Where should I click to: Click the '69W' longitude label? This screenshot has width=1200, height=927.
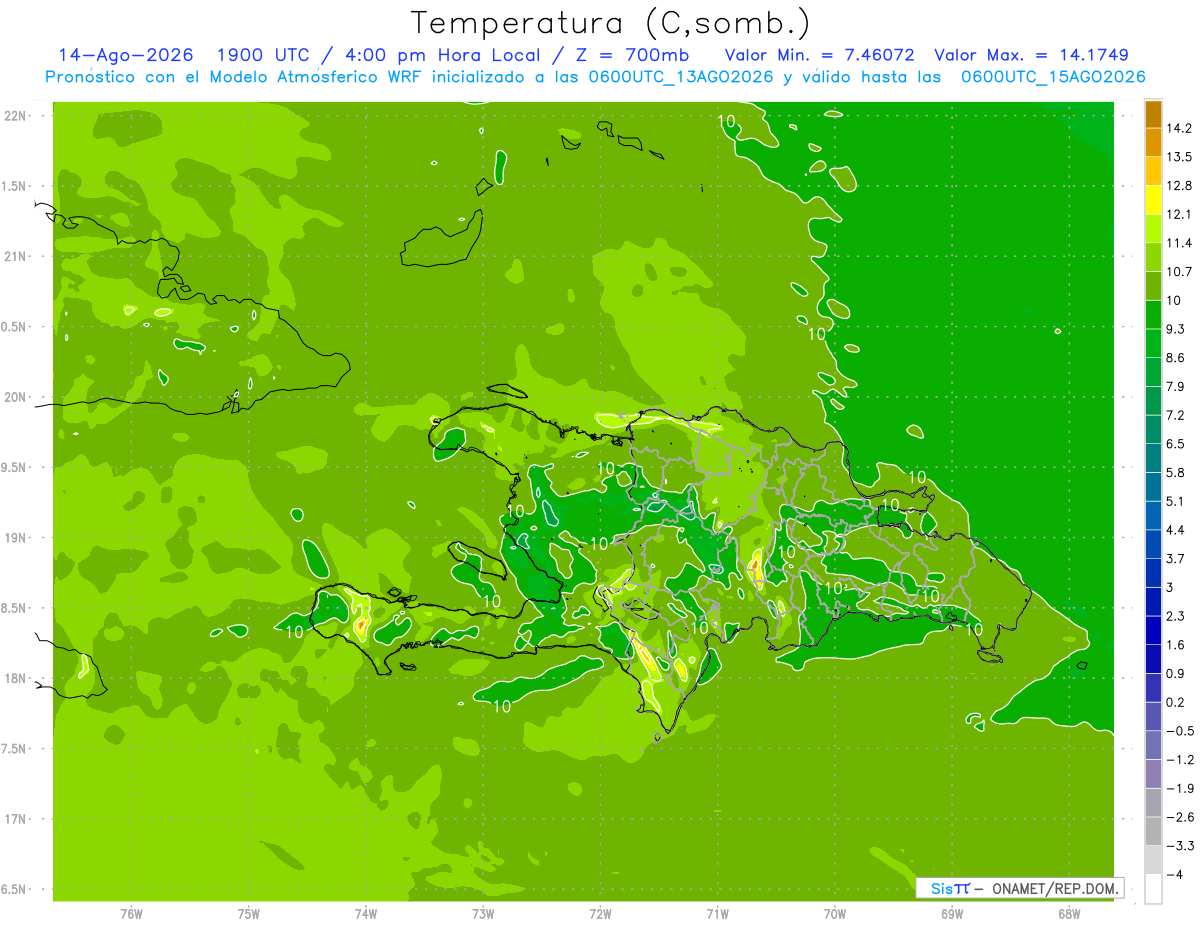(x=952, y=914)
